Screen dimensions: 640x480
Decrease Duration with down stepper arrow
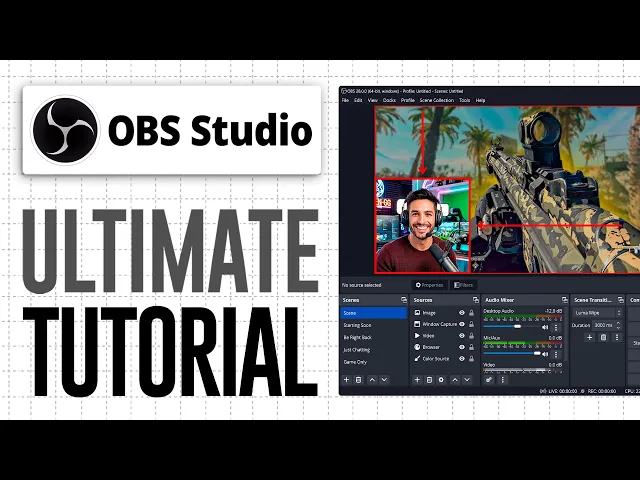click(x=618, y=327)
